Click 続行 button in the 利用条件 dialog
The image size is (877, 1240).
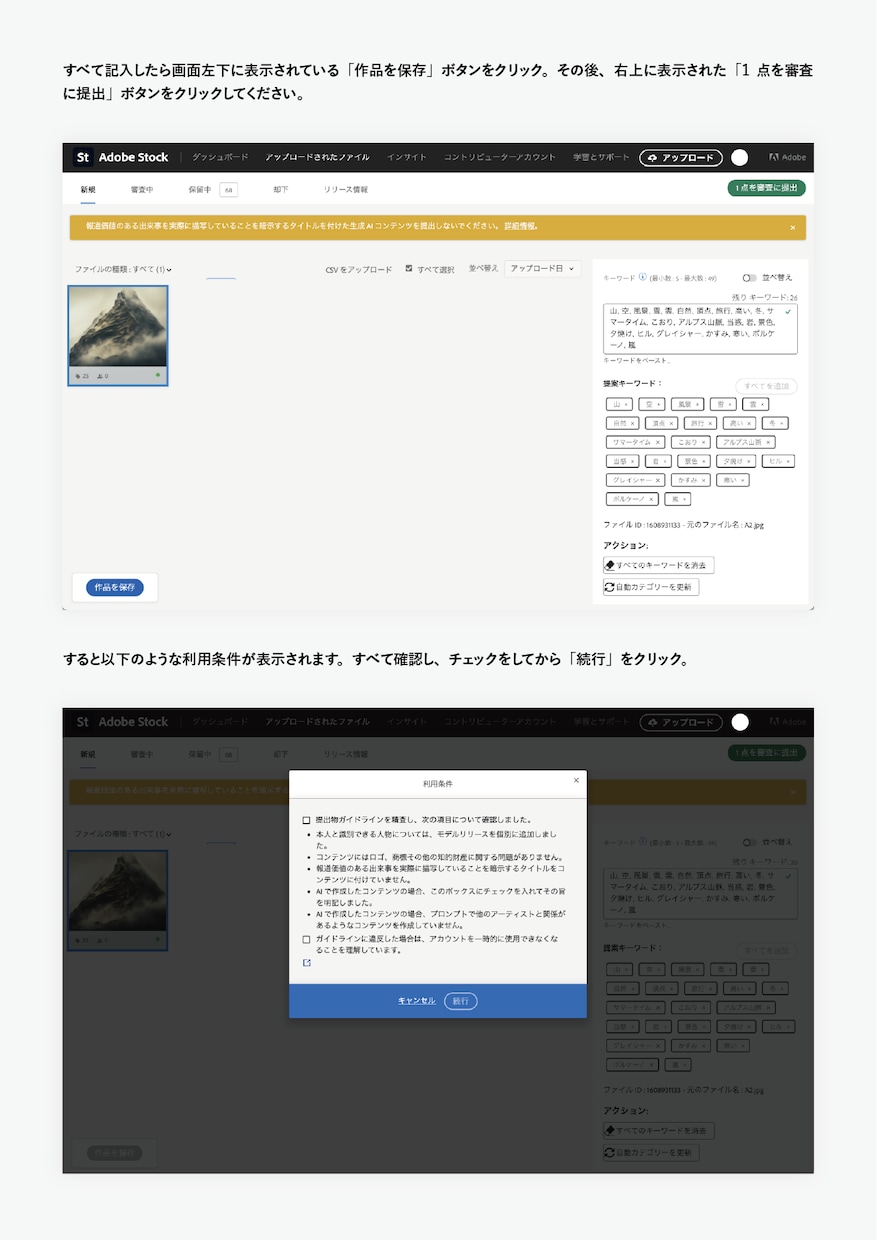[x=461, y=1000]
